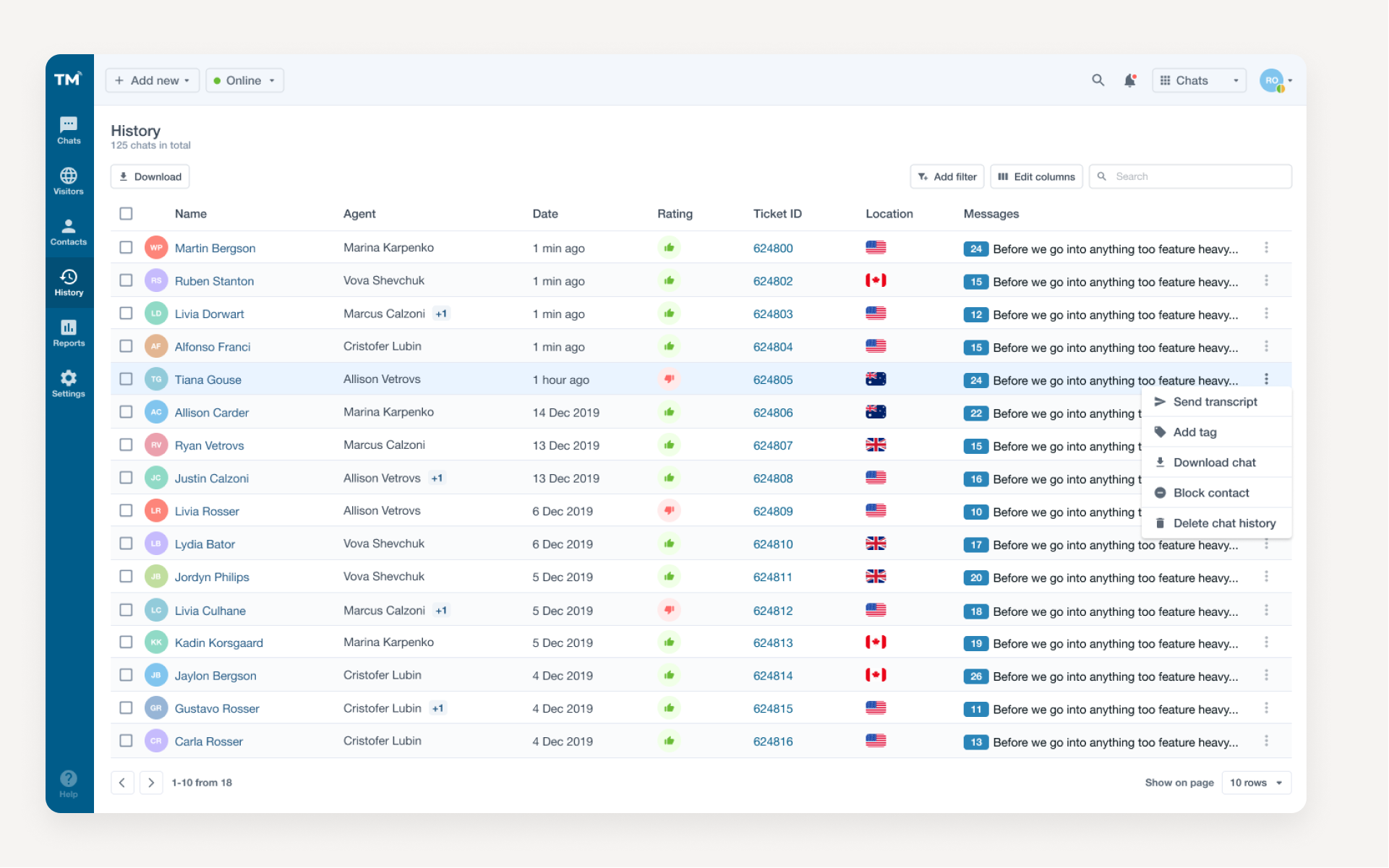Choose Send transcript from context menu
The height and width of the screenshot is (868, 1389).
(1215, 402)
